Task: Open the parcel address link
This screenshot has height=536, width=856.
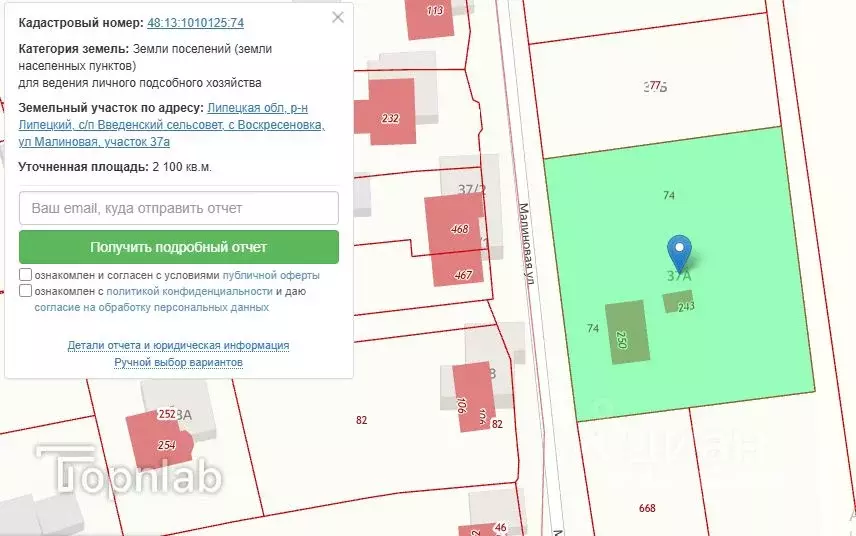Action: [170, 125]
